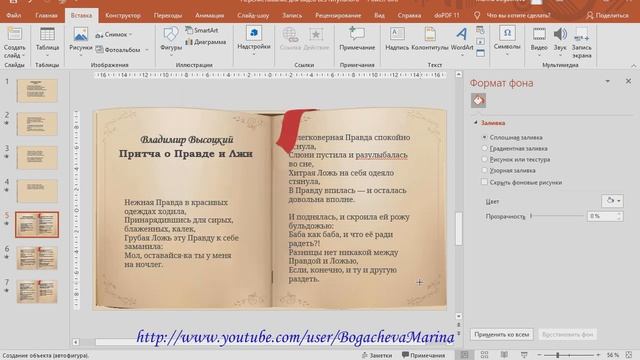Viewport: 640px width, 360px height.
Task: Switch to the Главная tab
Action: 46,16
